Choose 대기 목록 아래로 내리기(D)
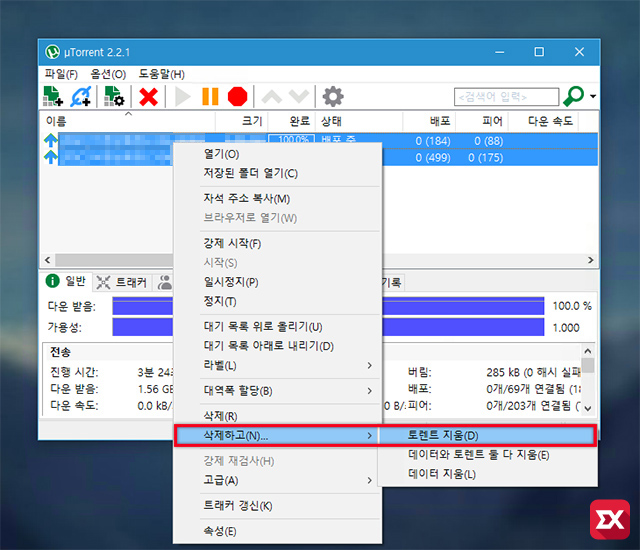Viewport: 640px width, 550px height. click(278, 346)
